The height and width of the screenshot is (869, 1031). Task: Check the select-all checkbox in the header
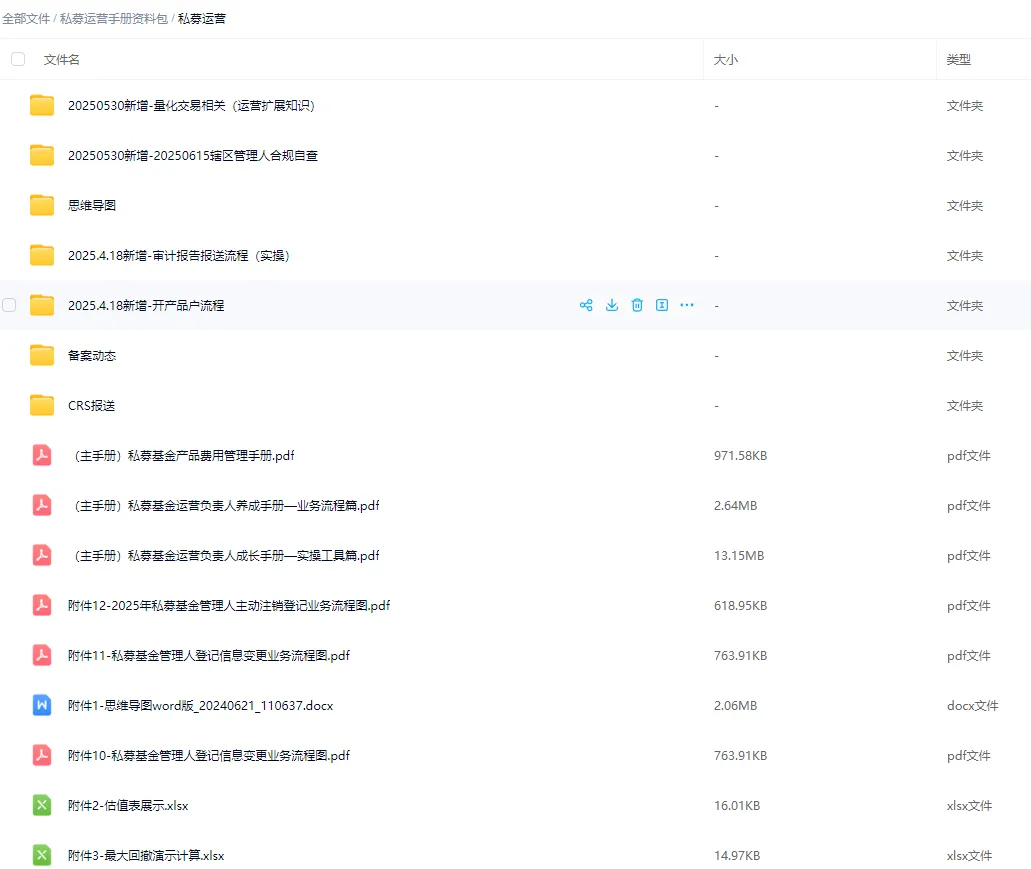tap(17, 59)
